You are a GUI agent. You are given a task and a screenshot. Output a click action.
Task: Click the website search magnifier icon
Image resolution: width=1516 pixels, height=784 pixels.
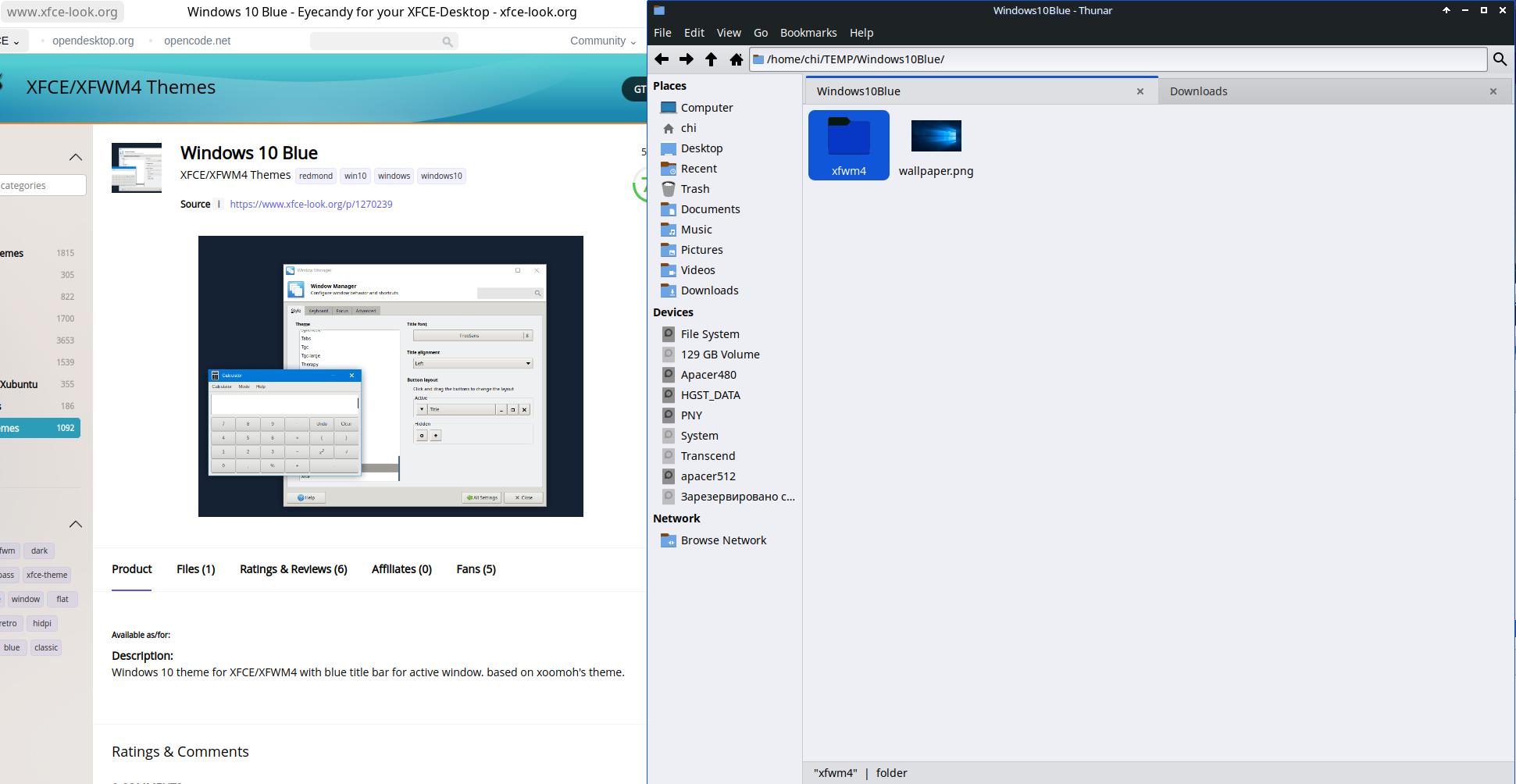click(x=448, y=41)
